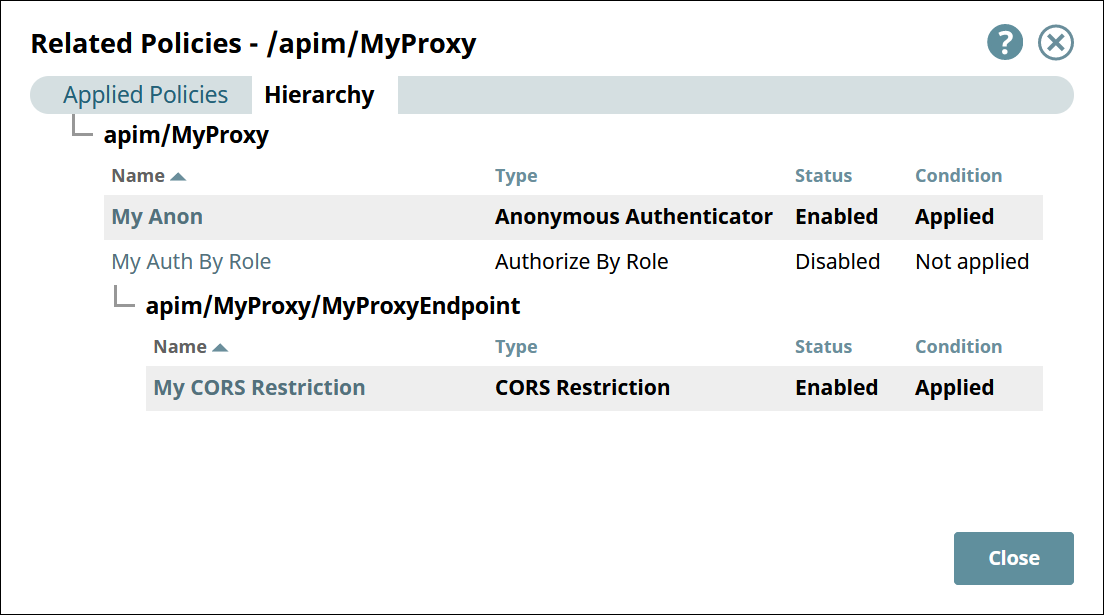Open the help icon for Related Policies
The image size is (1104, 615).
[x=1005, y=42]
